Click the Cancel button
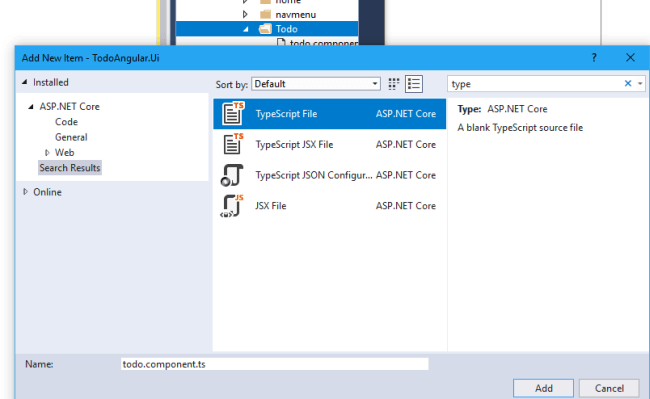 coord(609,388)
